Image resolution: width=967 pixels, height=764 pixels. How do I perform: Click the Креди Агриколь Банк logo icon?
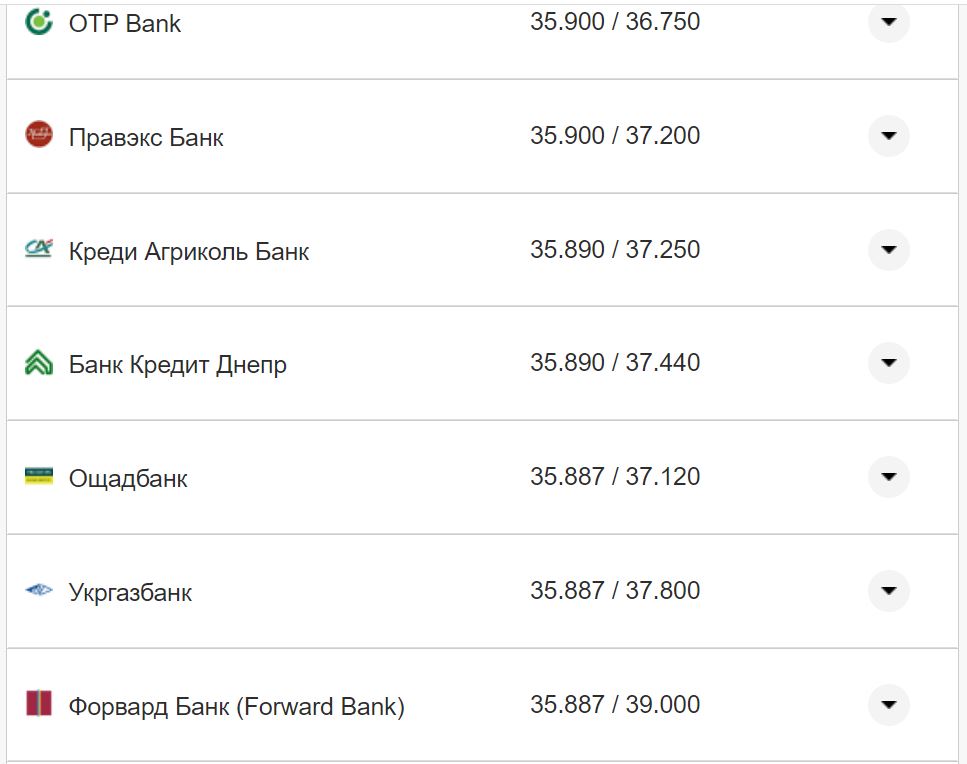(x=39, y=249)
